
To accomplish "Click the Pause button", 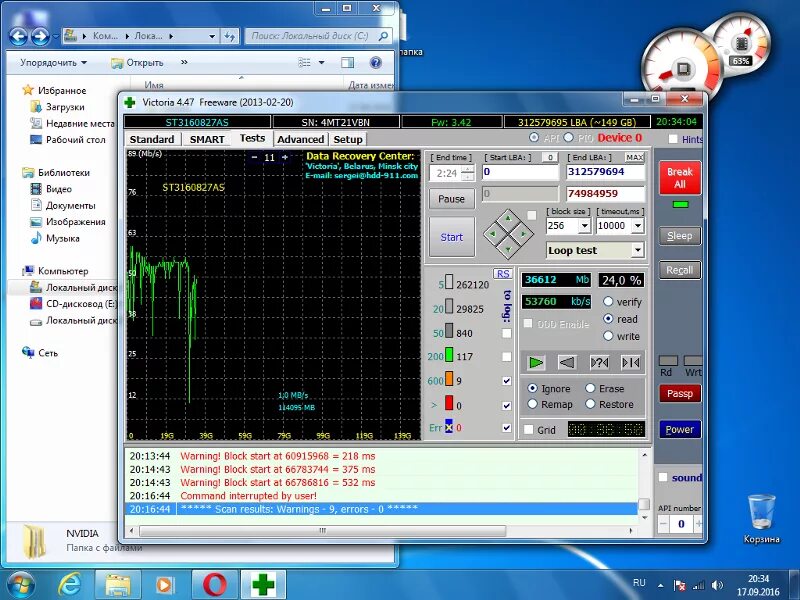I will pyautogui.click(x=452, y=198).
